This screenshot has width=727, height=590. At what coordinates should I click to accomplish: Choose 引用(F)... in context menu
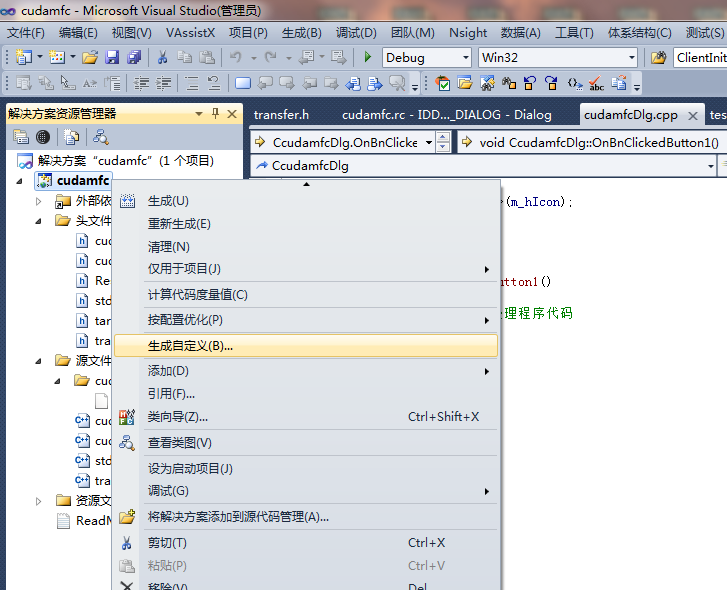[306, 394]
